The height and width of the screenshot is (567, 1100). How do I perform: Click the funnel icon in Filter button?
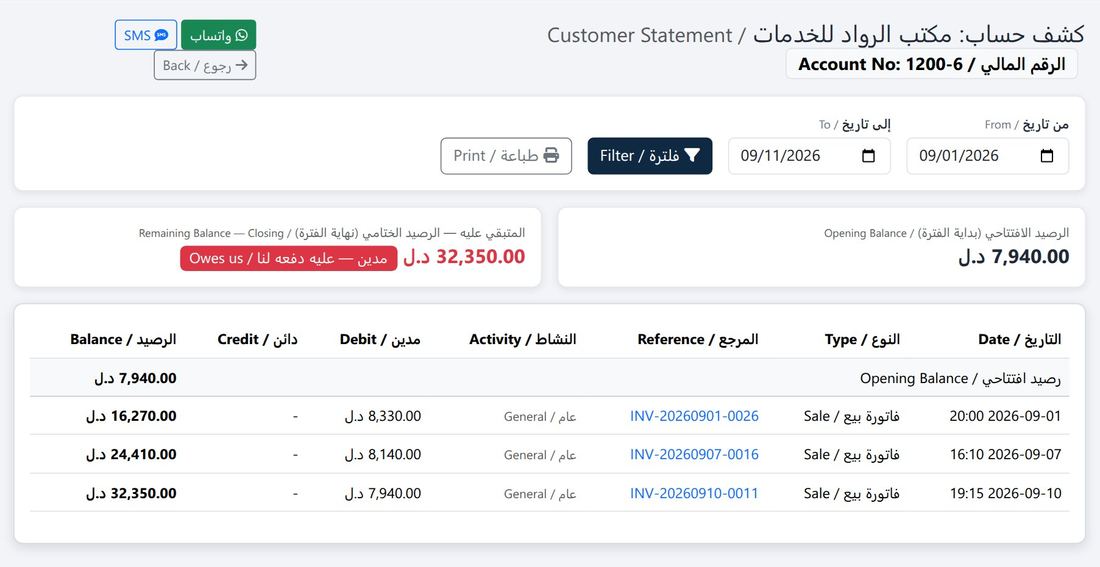coord(692,156)
